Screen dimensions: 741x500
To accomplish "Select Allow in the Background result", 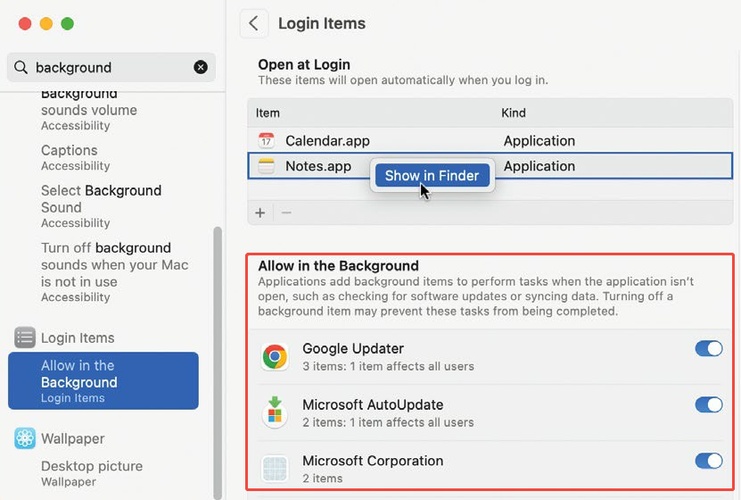I will (103, 381).
